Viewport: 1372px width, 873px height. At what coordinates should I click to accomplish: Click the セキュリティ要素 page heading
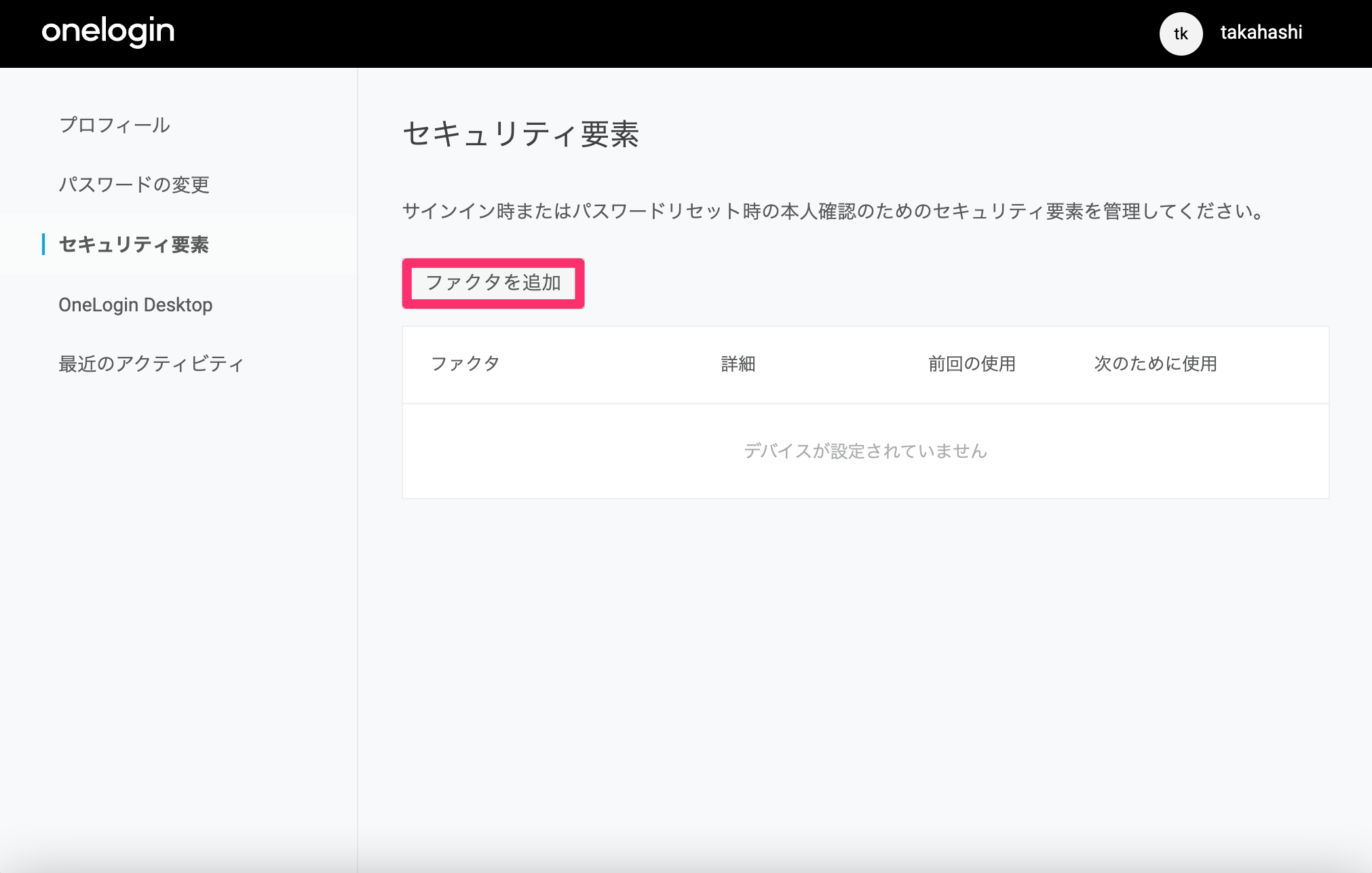[520, 134]
